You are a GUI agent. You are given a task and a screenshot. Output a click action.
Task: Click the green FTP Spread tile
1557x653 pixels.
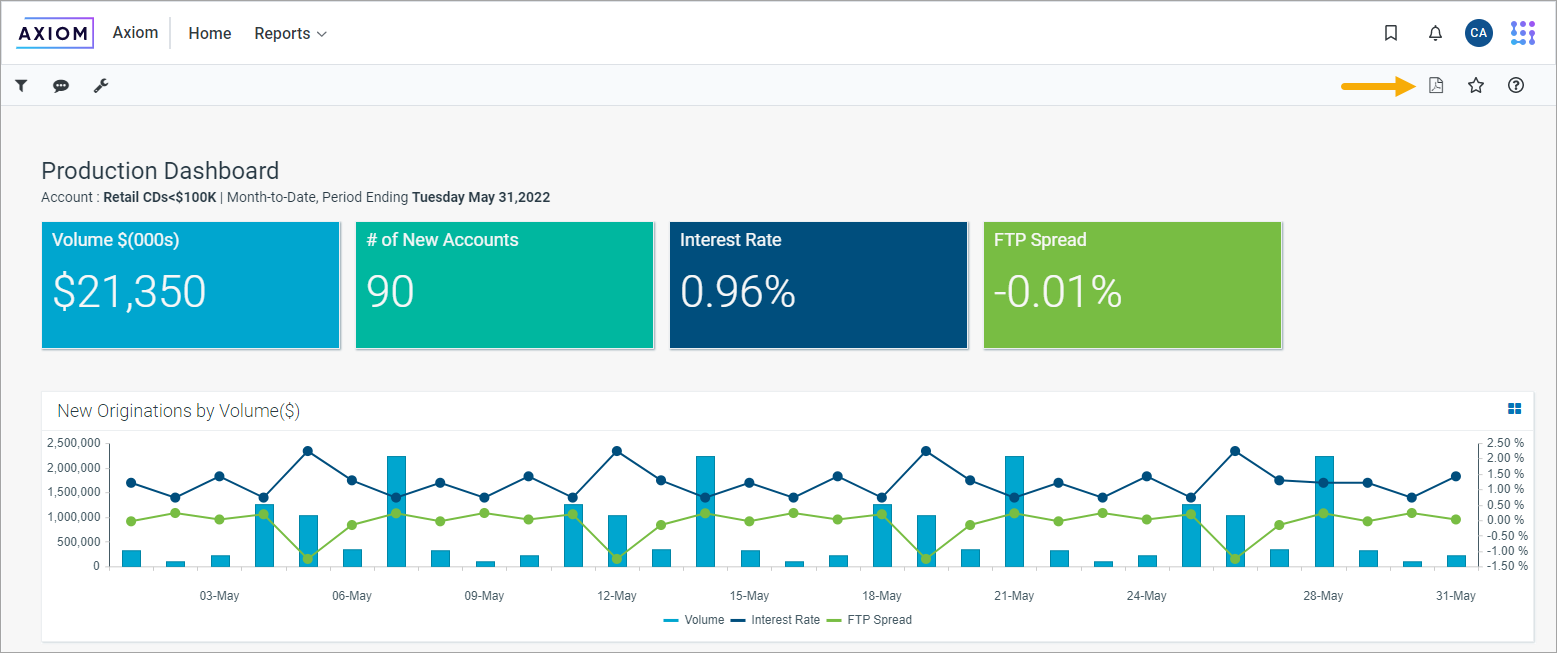(x=1132, y=285)
